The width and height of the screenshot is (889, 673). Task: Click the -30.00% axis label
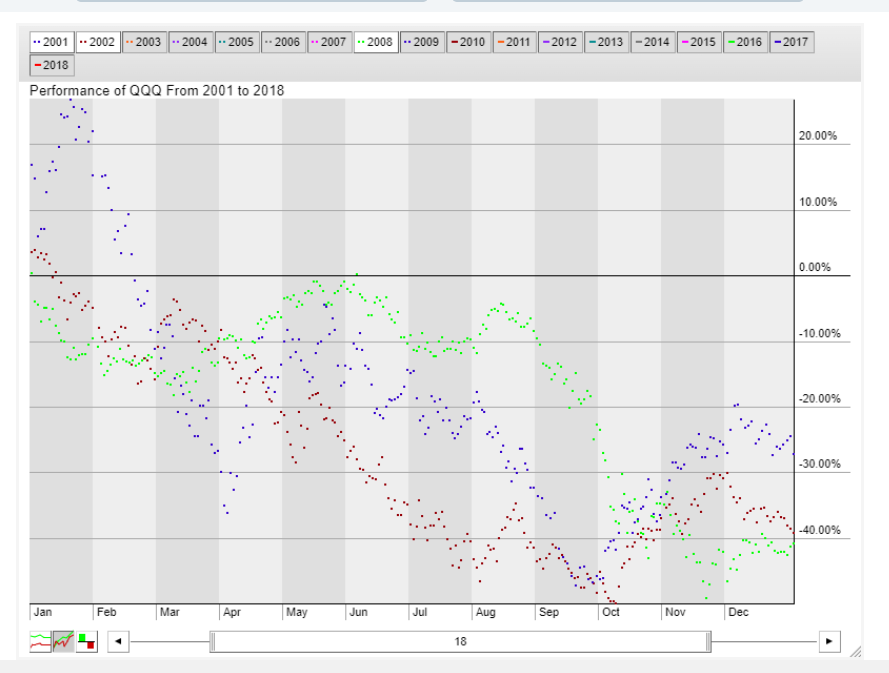coord(820,464)
